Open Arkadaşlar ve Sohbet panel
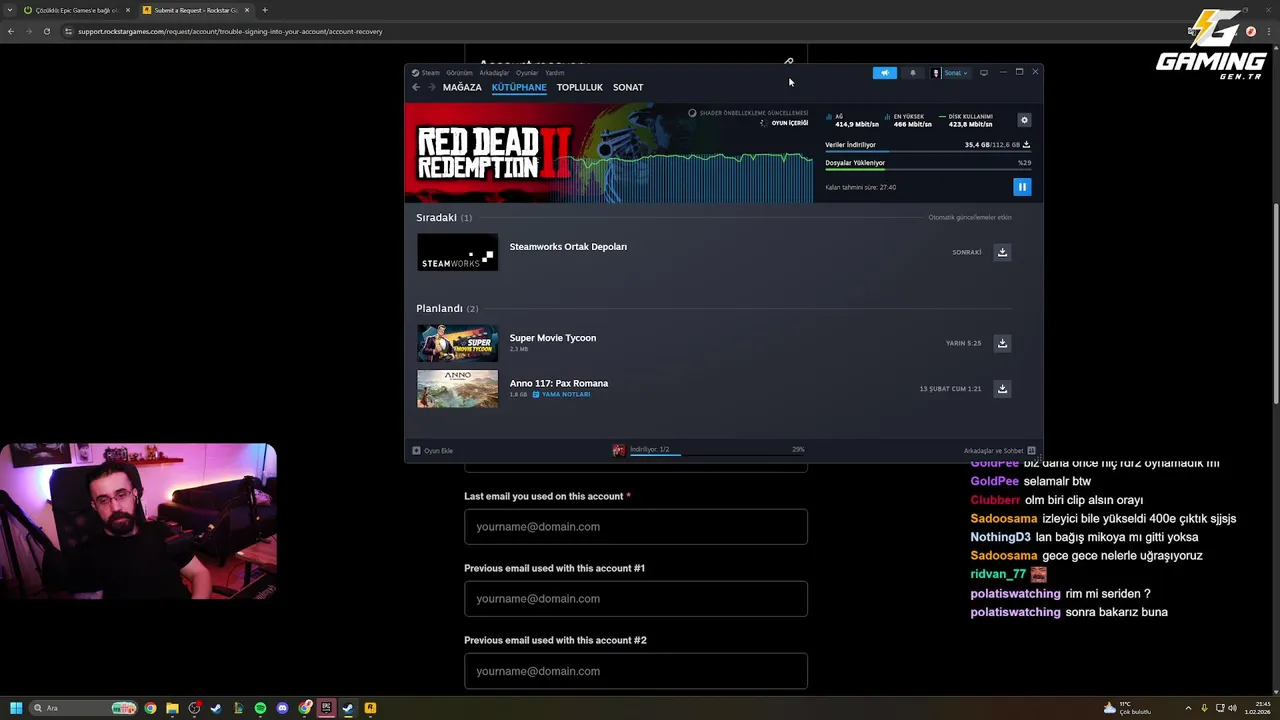 [999, 451]
